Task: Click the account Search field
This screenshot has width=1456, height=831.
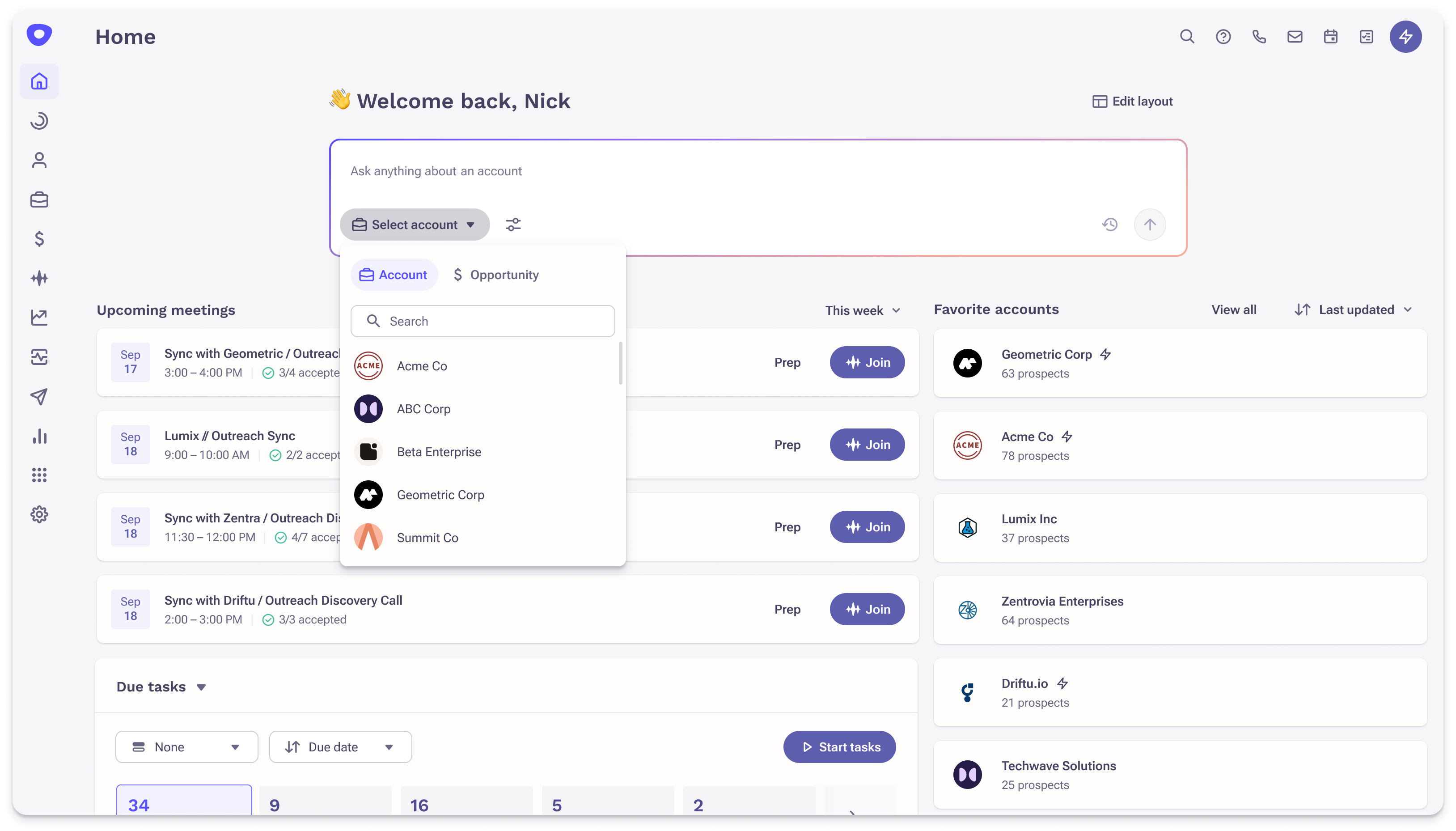Action: point(483,321)
